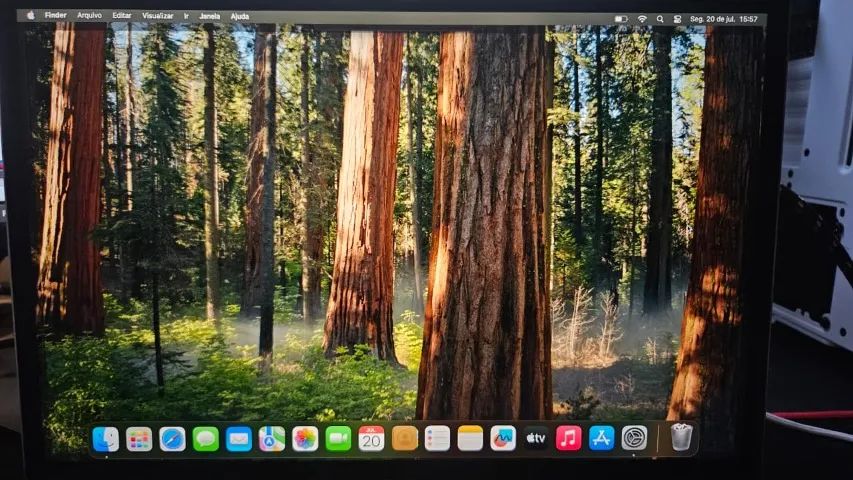
Task: Open the Visualizar menu
Action: coord(158,16)
